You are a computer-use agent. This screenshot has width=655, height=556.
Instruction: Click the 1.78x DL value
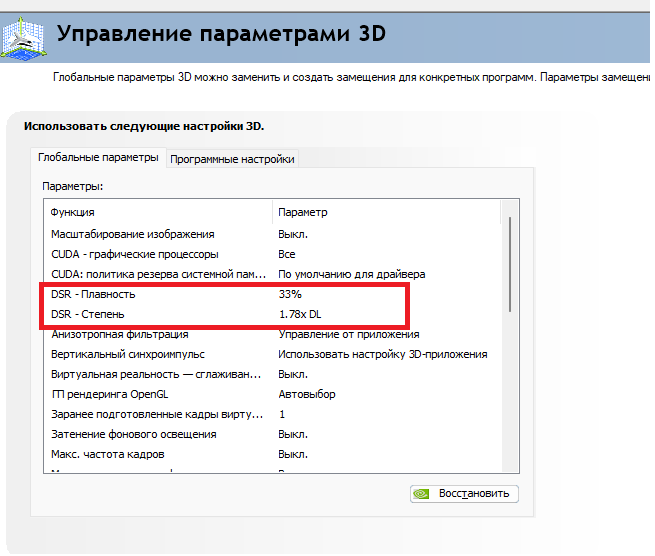pyautogui.click(x=300, y=315)
